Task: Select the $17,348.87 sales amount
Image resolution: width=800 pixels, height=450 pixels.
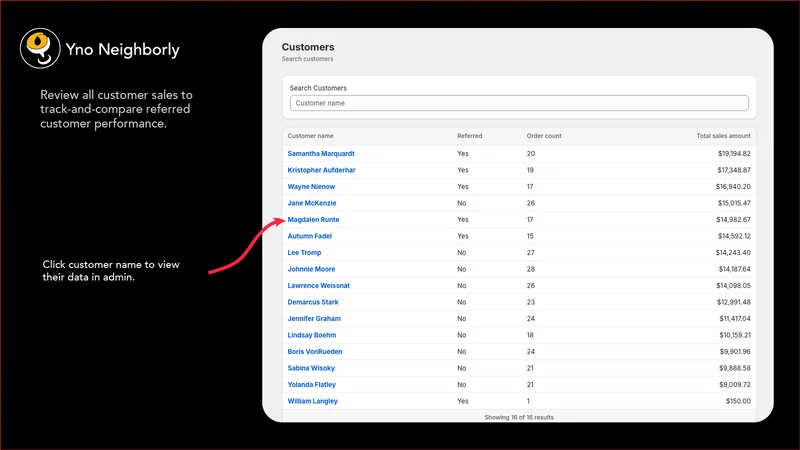Action: pyautogui.click(x=734, y=170)
